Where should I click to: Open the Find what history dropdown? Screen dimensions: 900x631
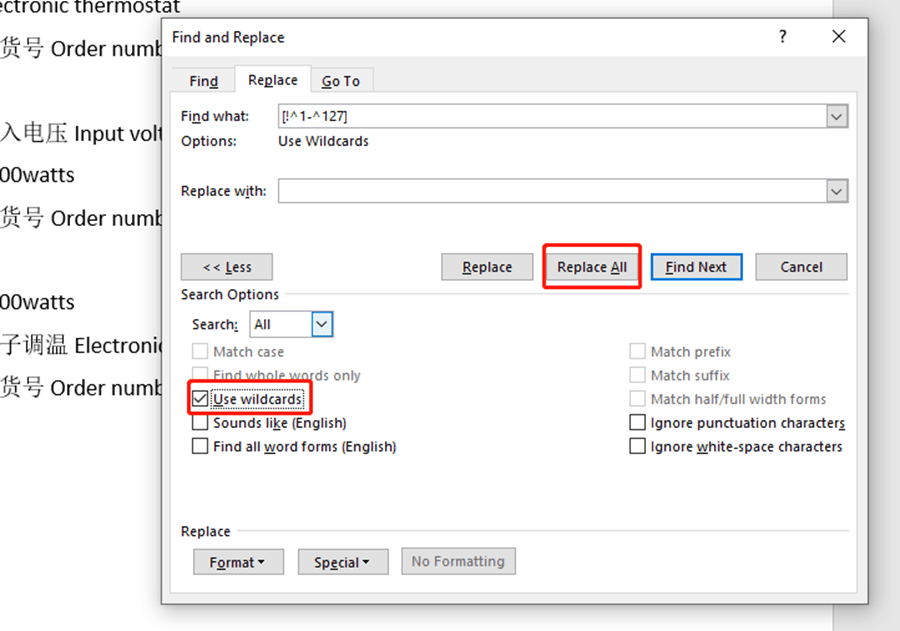(x=836, y=116)
